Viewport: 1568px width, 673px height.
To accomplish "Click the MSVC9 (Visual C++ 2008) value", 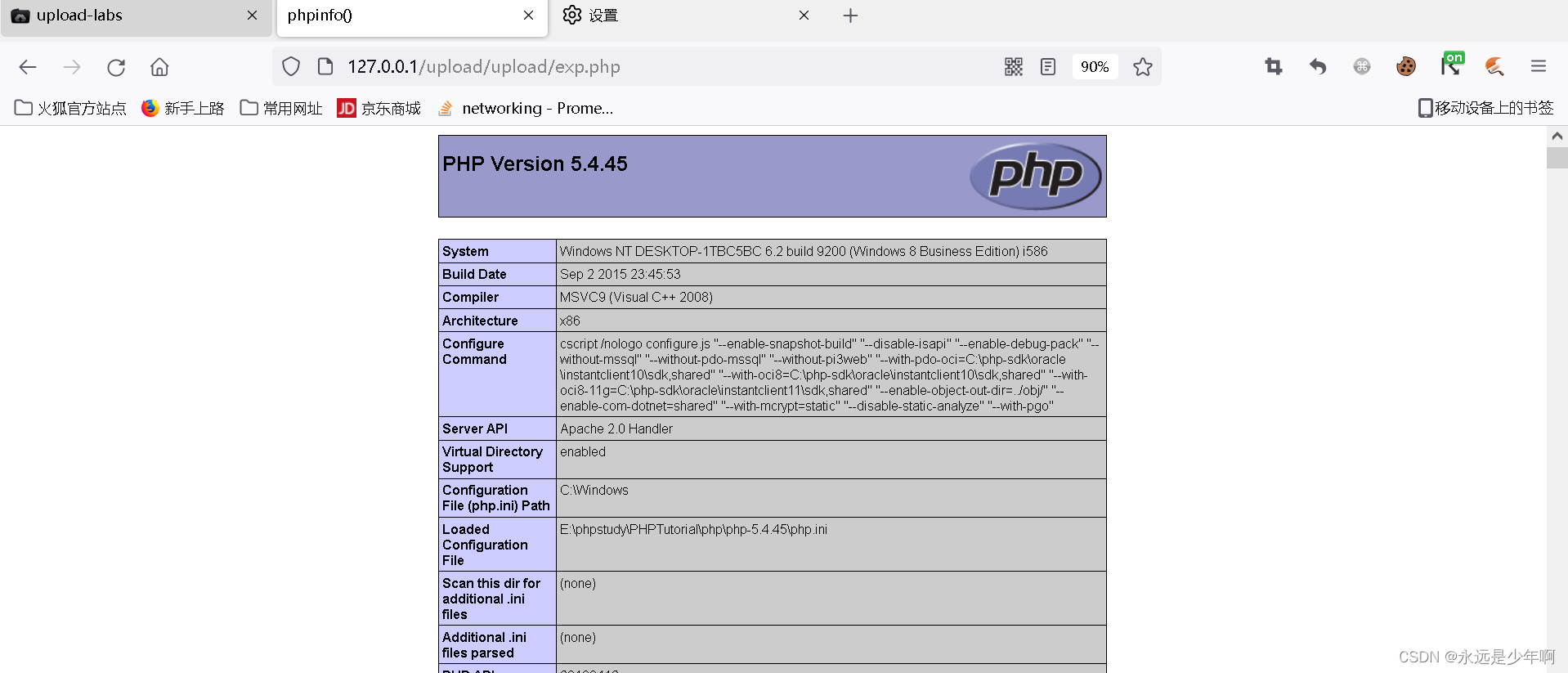I will 636,297.
